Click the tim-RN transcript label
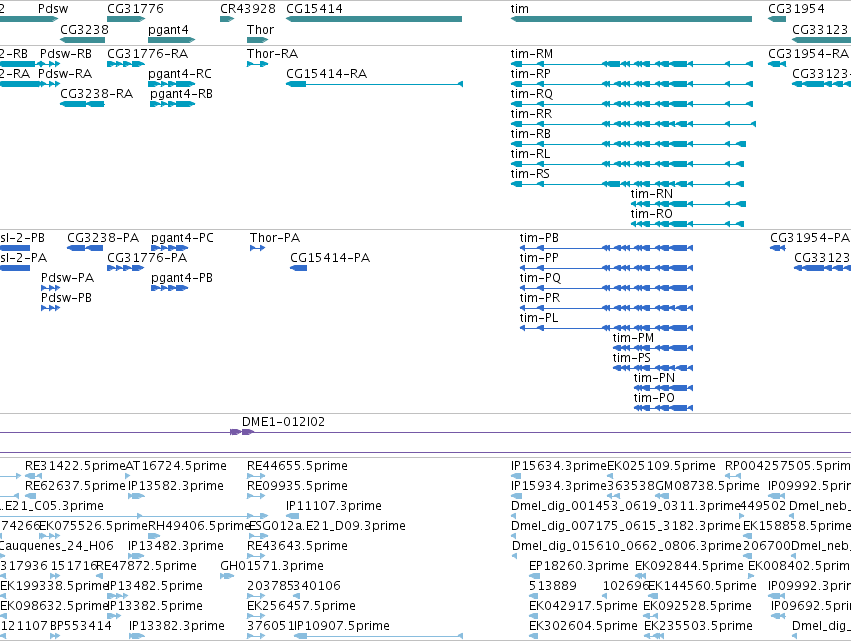Image resolution: width=851 pixels, height=641 pixels. (652, 194)
